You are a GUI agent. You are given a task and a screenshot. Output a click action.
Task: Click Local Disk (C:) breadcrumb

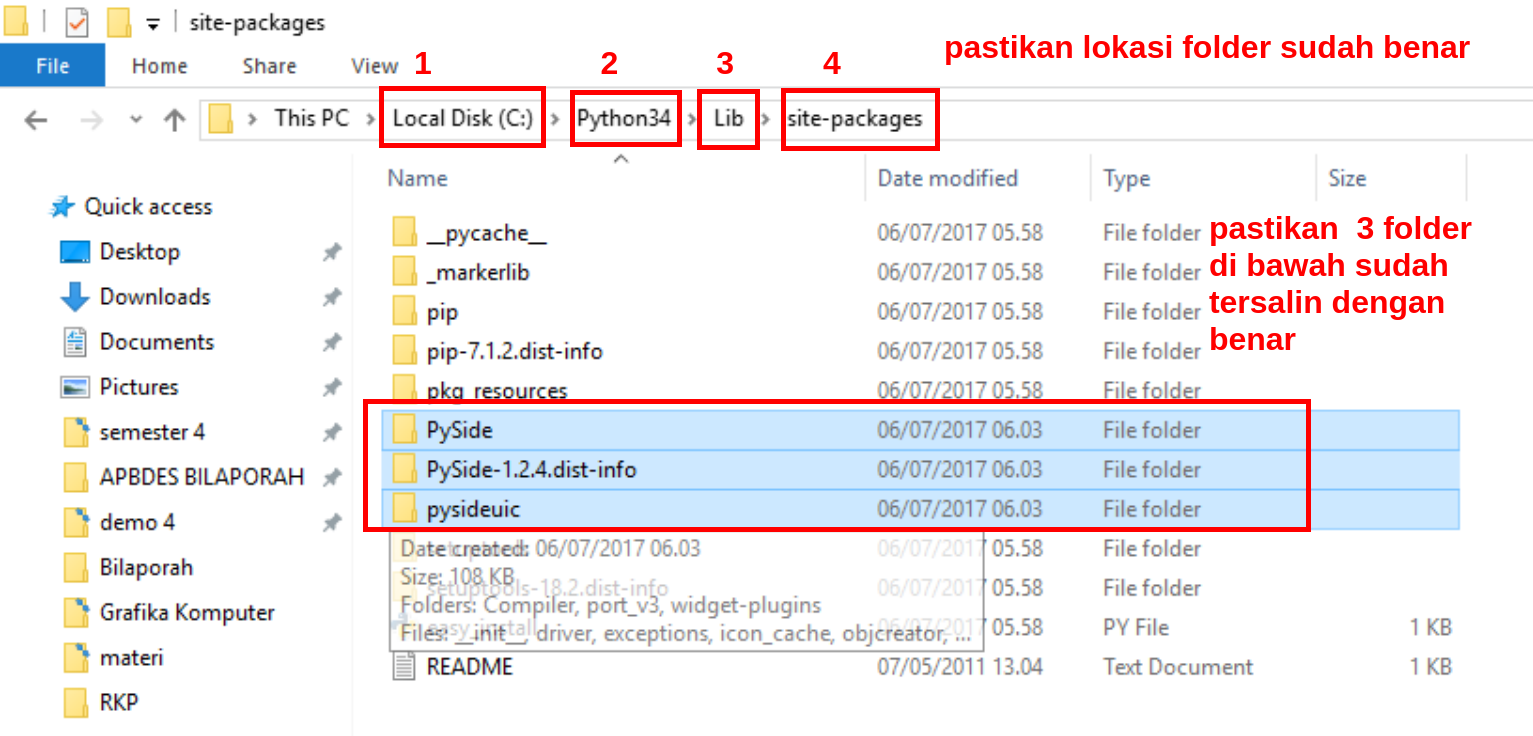coord(462,118)
